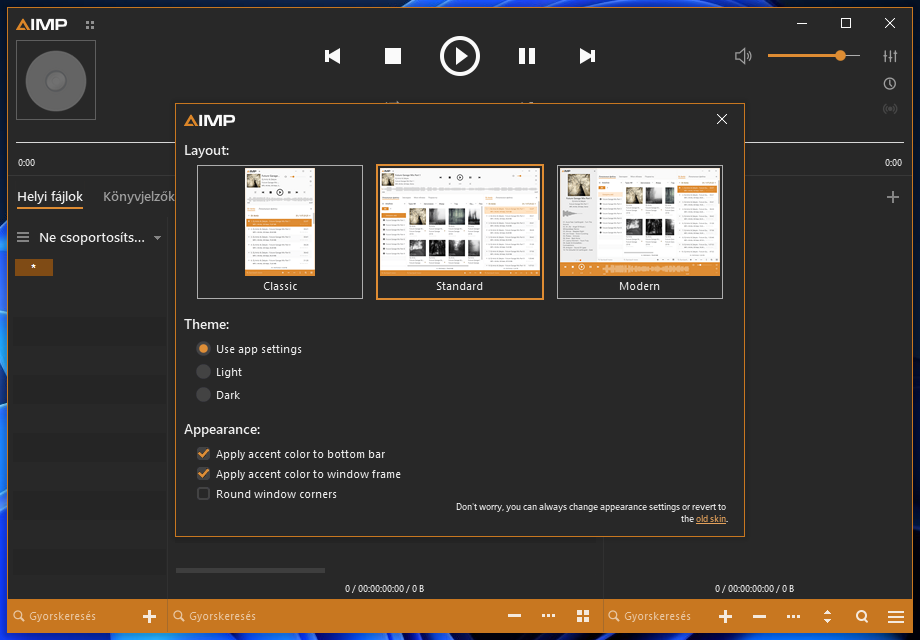Skip to next track
This screenshot has height=640, width=920.
[x=587, y=56]
